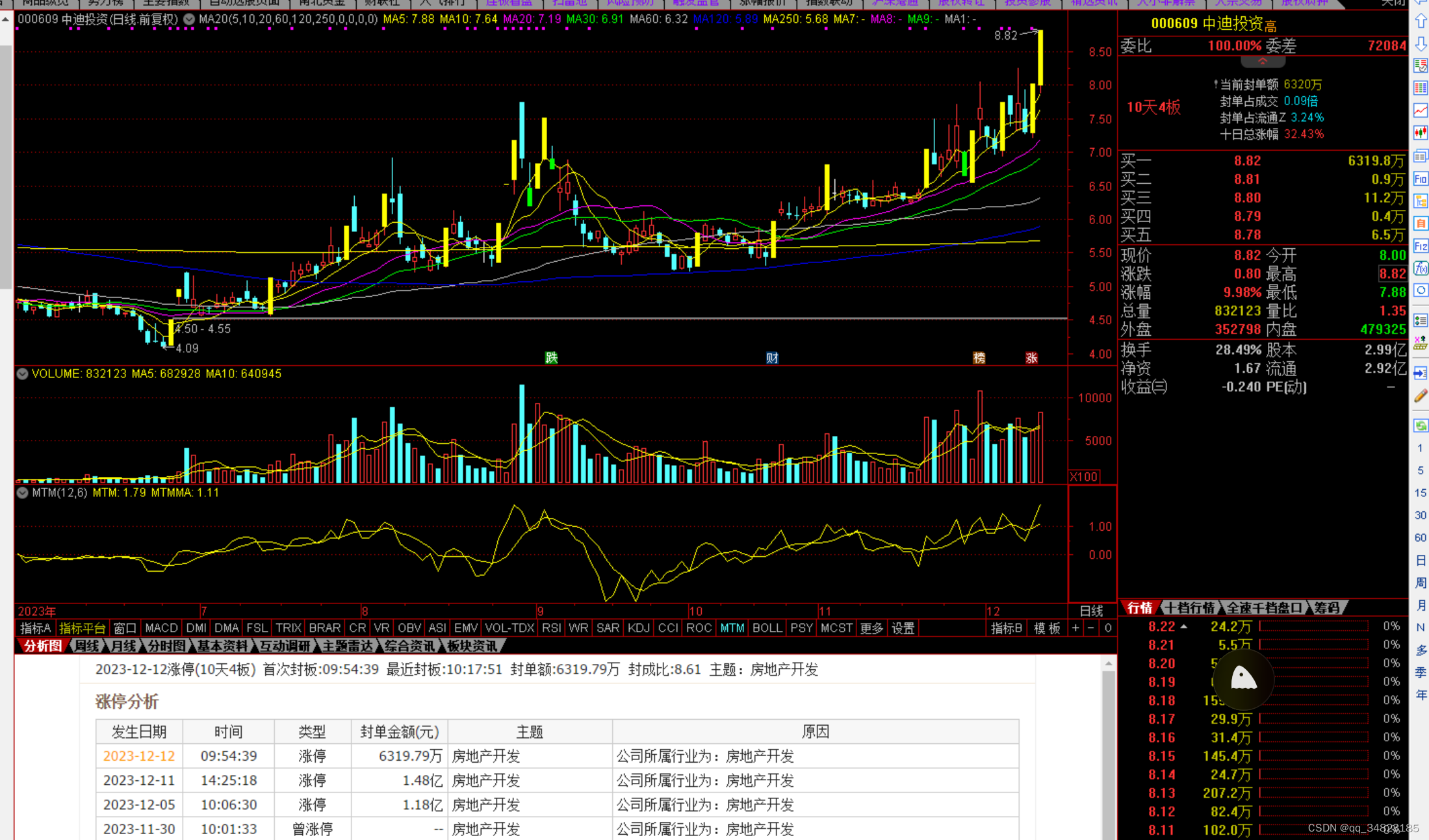
Task: Switch to the 十档行情 tab
Action: pos(1189,607)
